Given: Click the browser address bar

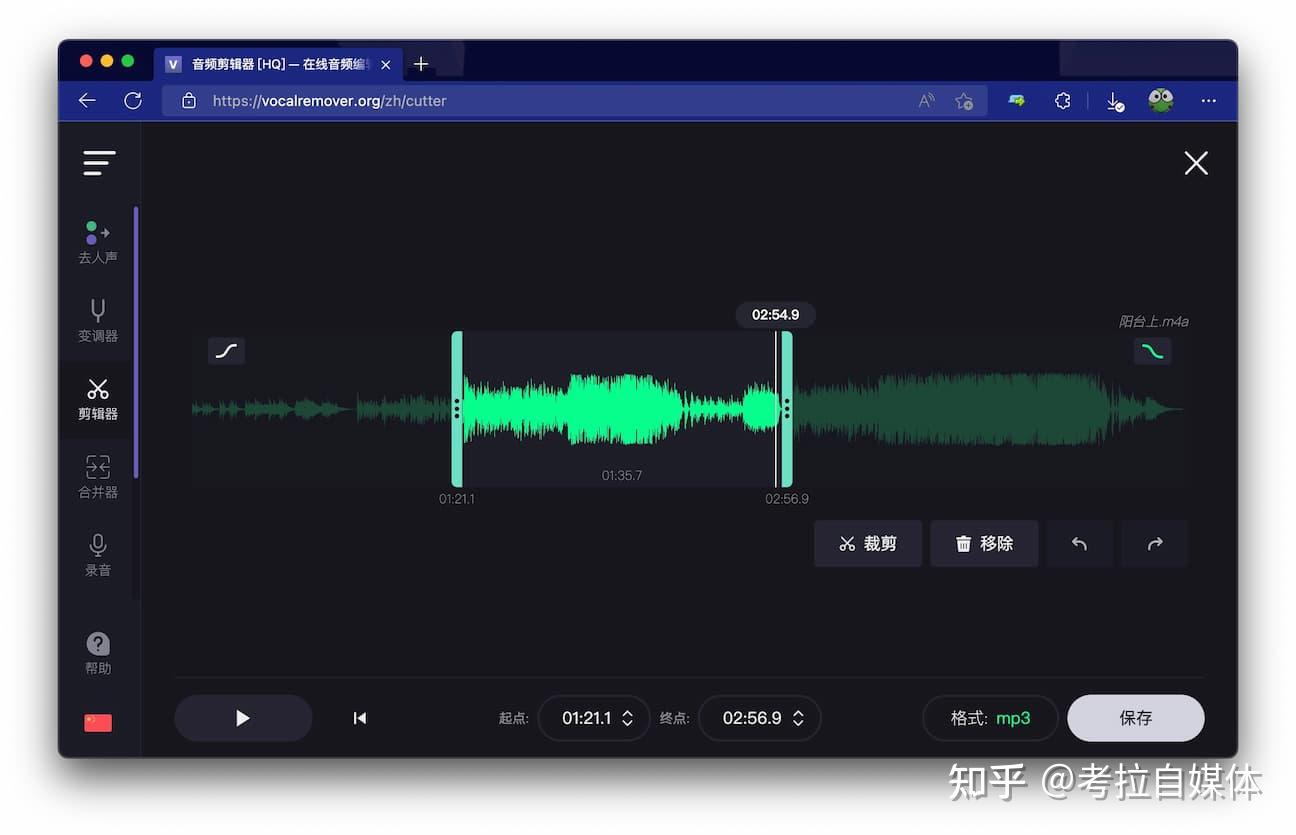Looking at the screenshot, I should pyautogui.click(x=400, y=100).
